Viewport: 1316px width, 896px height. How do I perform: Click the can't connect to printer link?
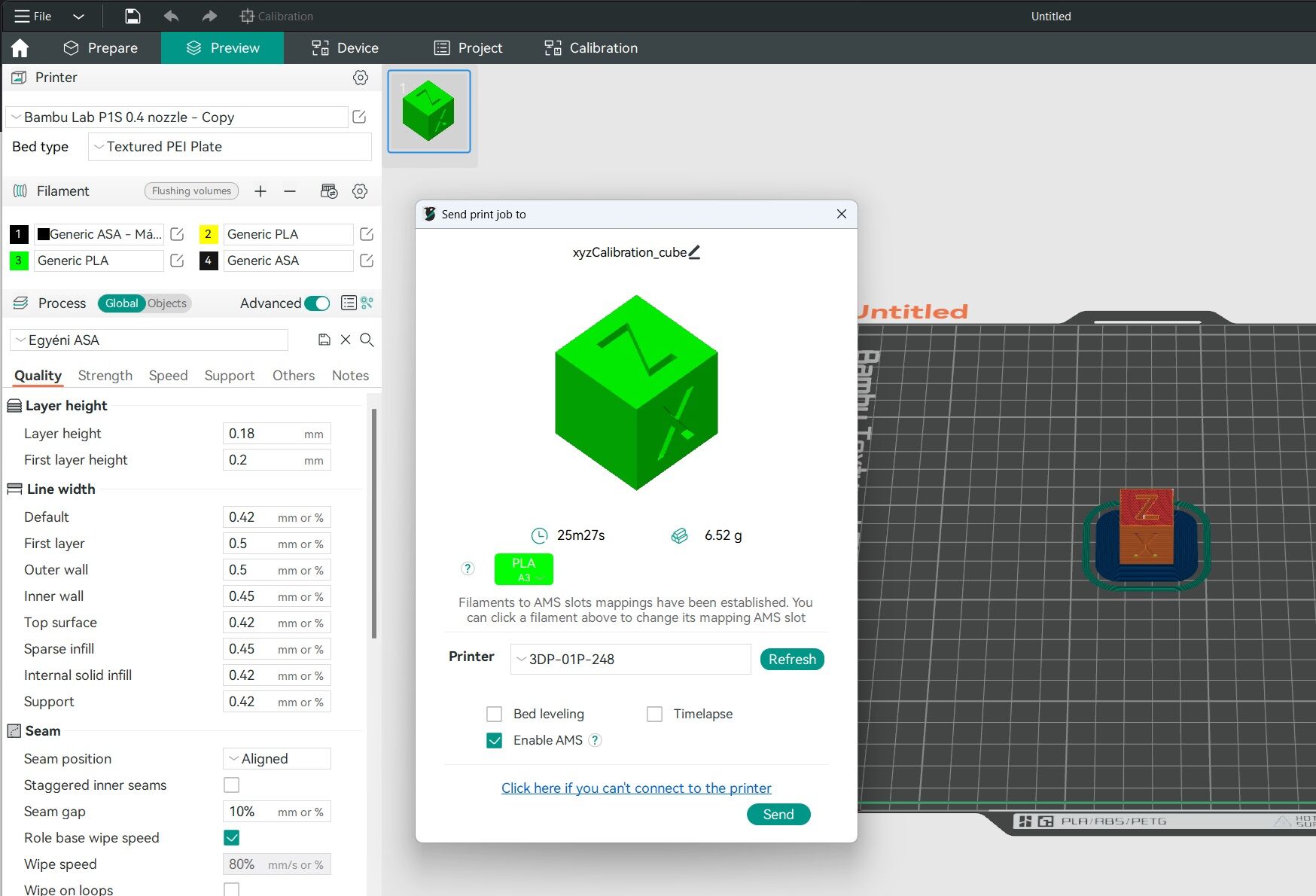(636, 788)
